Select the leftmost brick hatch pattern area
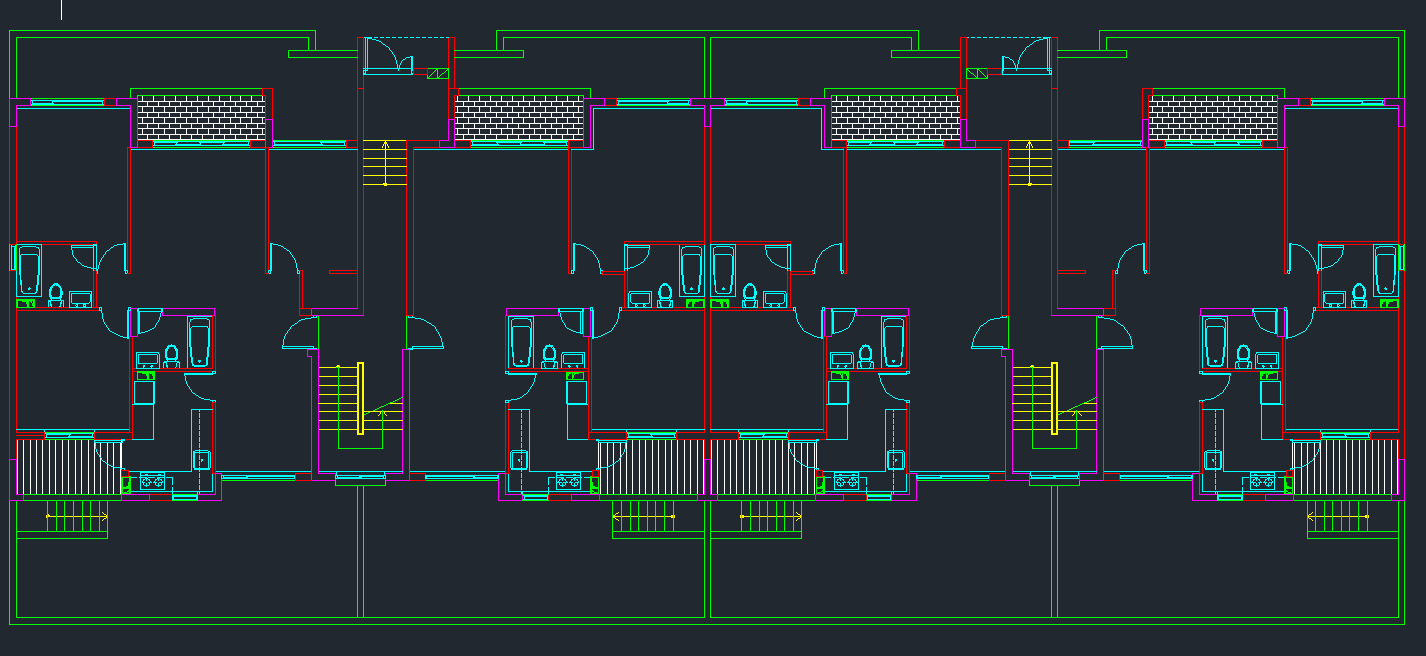 pyautogui.click(x=200, y=117)
